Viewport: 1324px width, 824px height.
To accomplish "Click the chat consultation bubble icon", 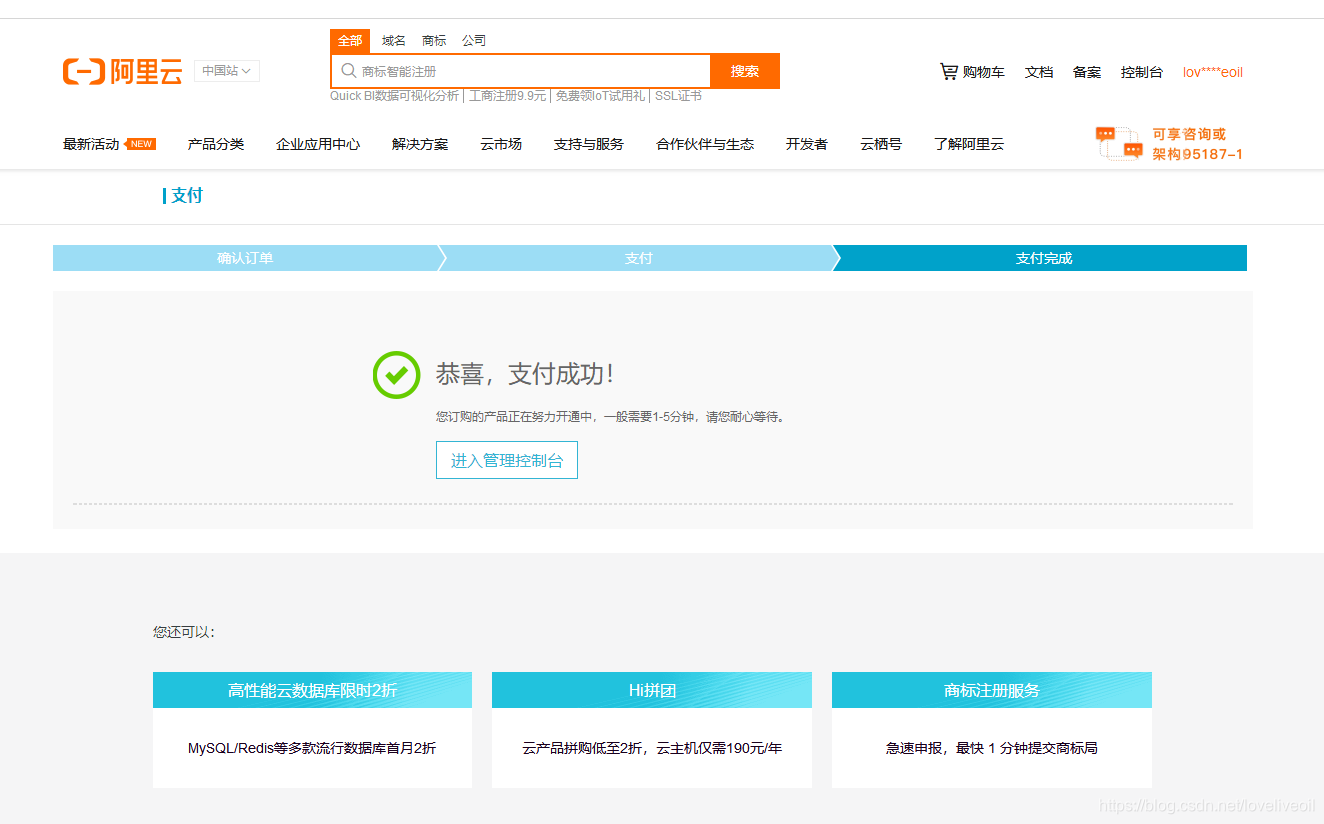I will coord(1119,143).
